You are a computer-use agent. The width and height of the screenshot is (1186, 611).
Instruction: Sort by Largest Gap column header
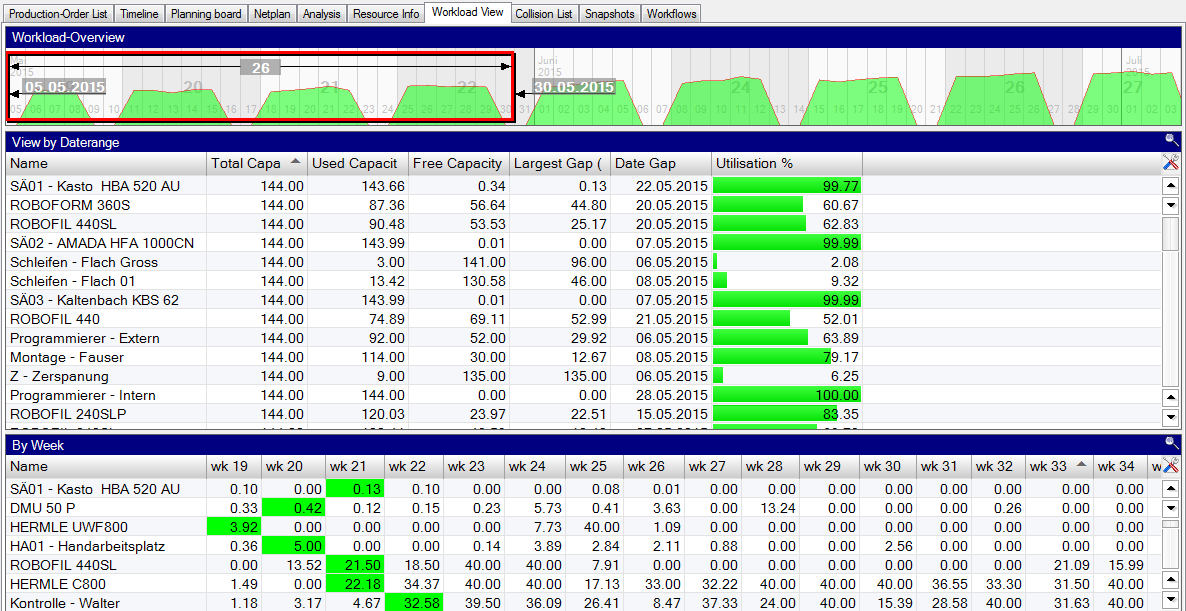pyautogui.click(x=559, y=163)
